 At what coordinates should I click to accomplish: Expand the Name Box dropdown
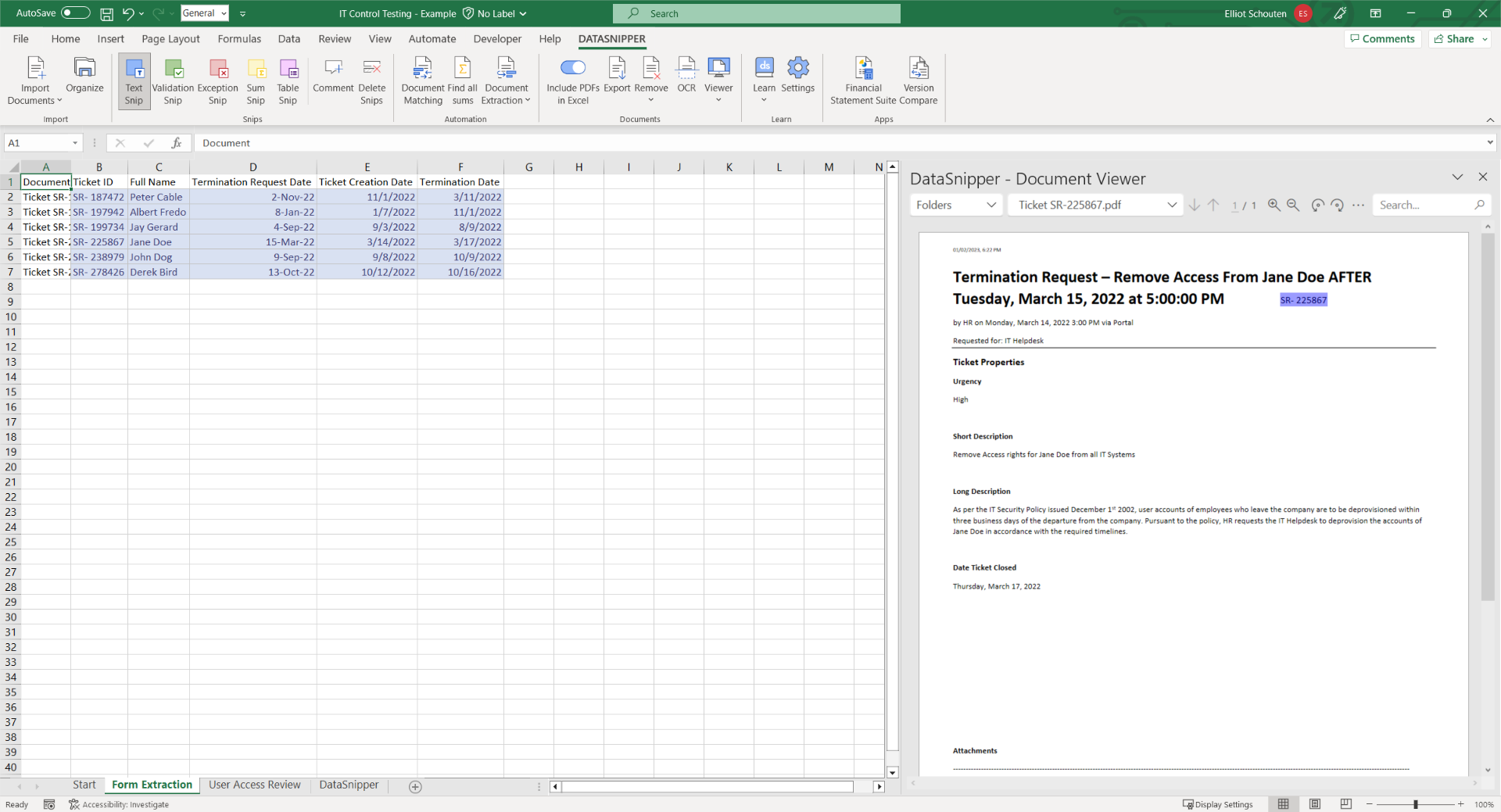75,143
